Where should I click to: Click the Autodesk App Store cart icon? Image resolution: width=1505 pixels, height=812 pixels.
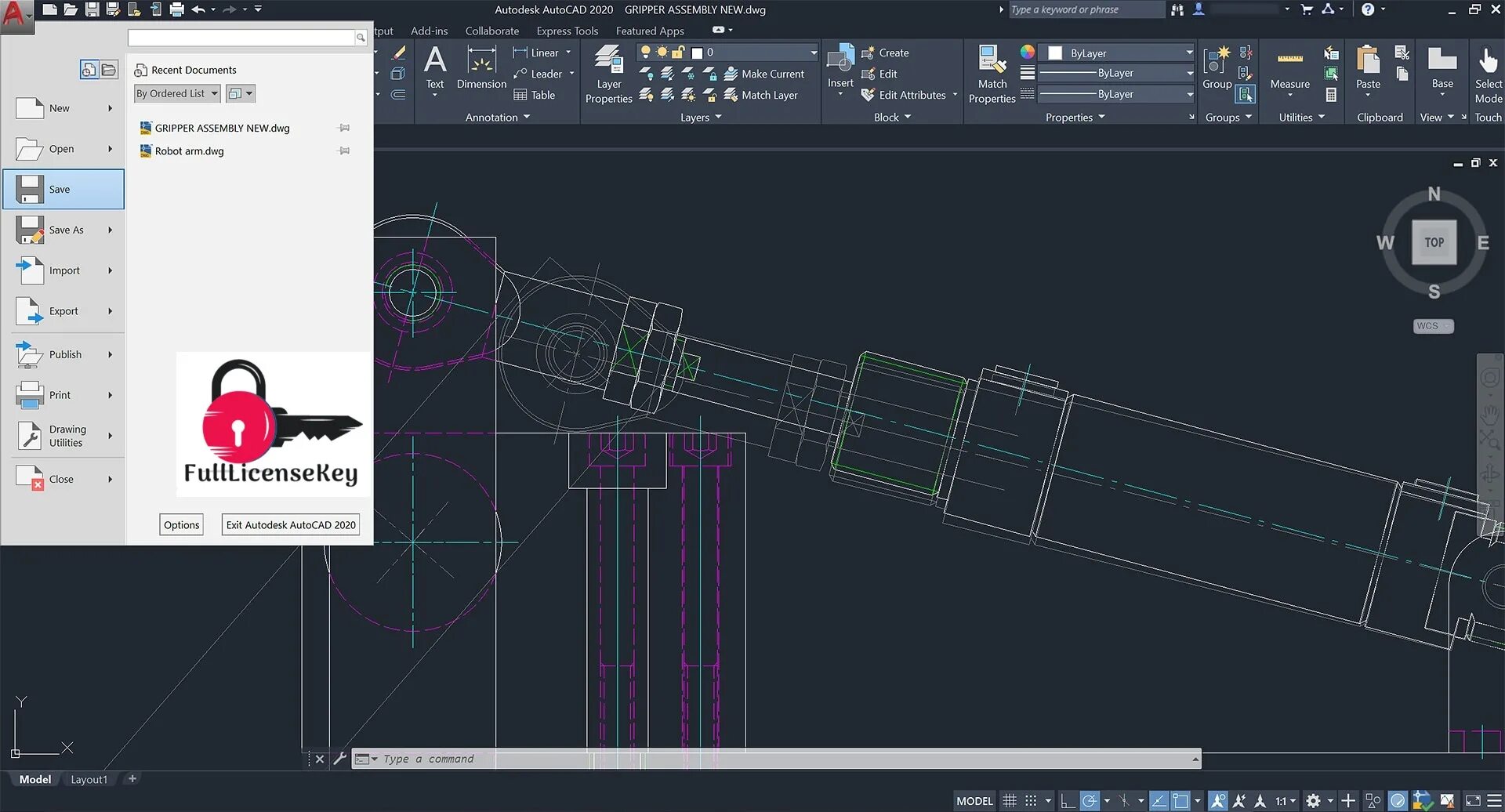point(1306,9)
